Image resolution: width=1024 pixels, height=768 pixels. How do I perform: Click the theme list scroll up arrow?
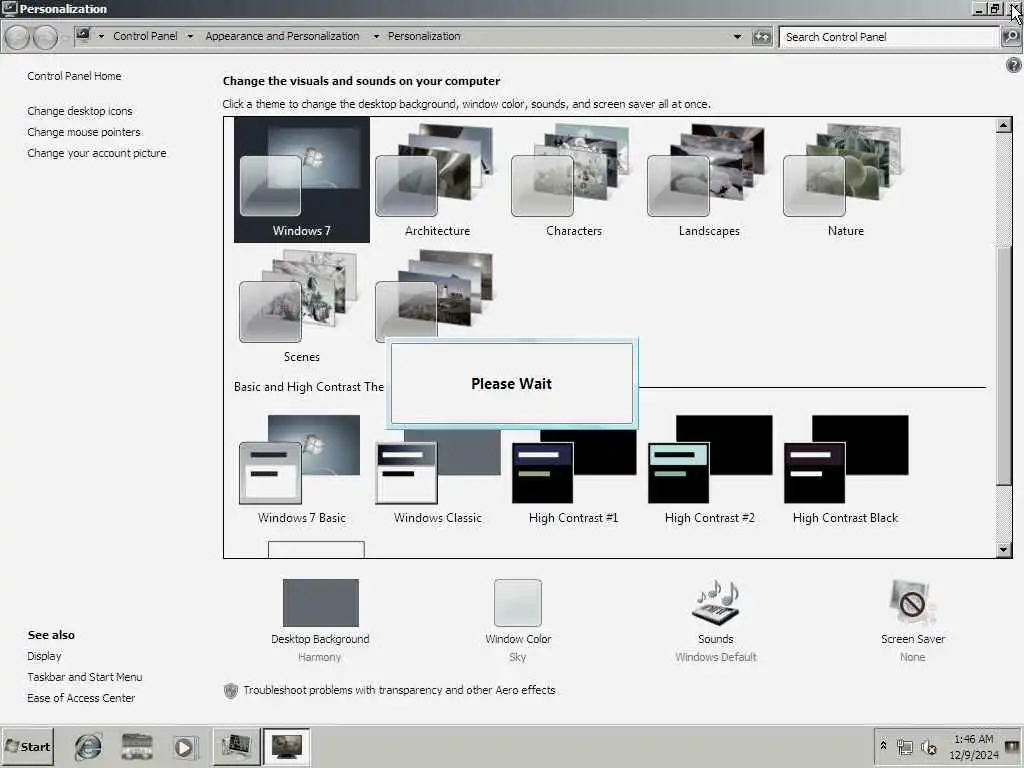tap(1004, 125)
